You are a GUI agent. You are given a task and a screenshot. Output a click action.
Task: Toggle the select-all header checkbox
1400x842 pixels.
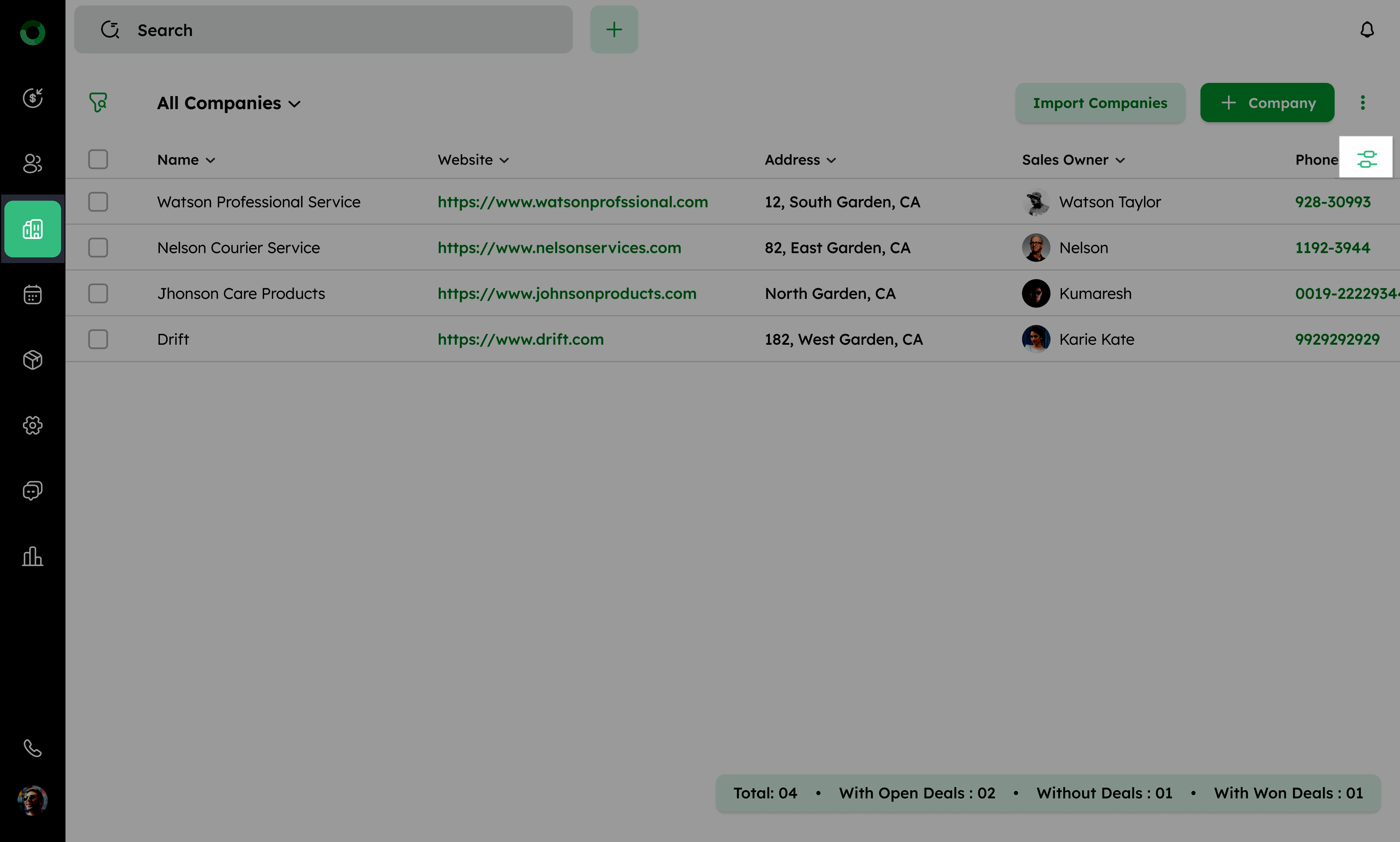(x=98, y=160)
